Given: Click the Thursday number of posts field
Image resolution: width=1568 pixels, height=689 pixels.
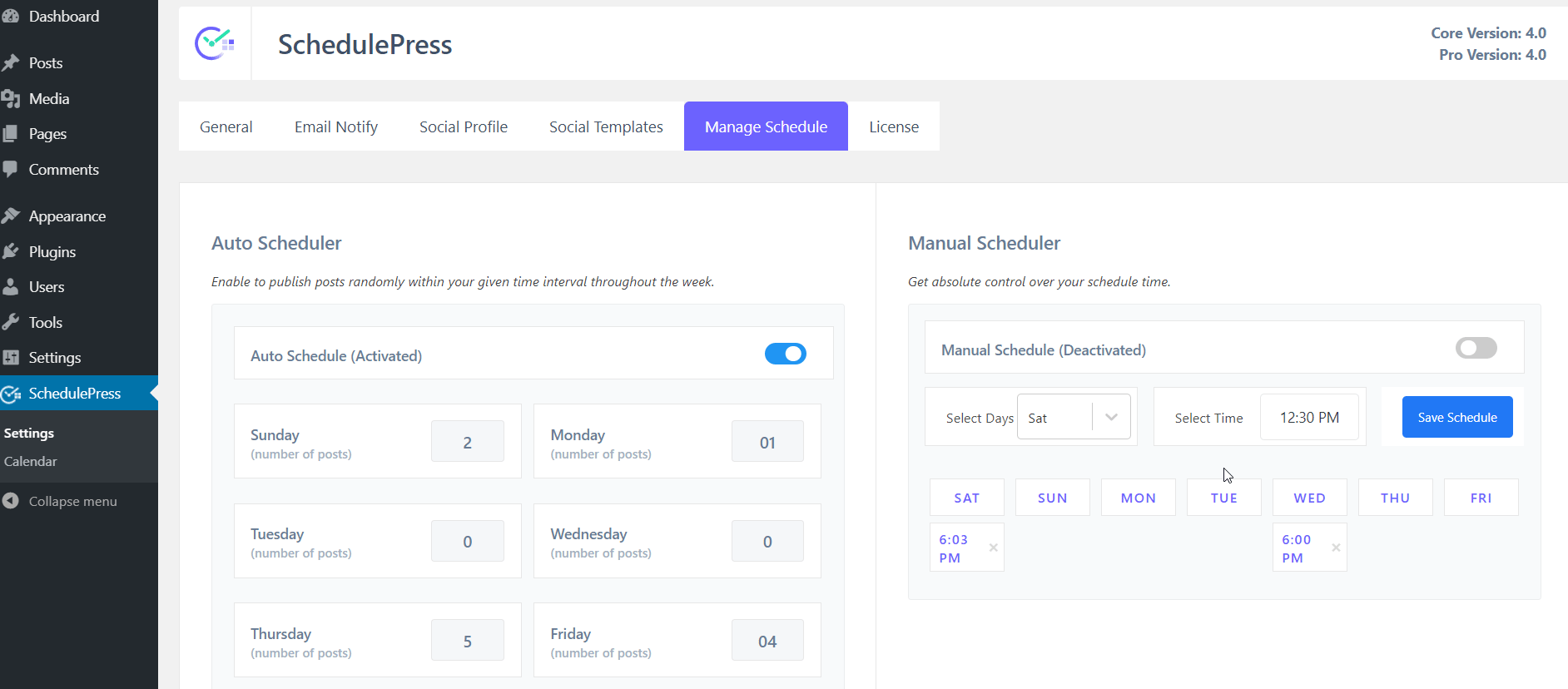Looking at the screenshot, I should tap(468, 640).
